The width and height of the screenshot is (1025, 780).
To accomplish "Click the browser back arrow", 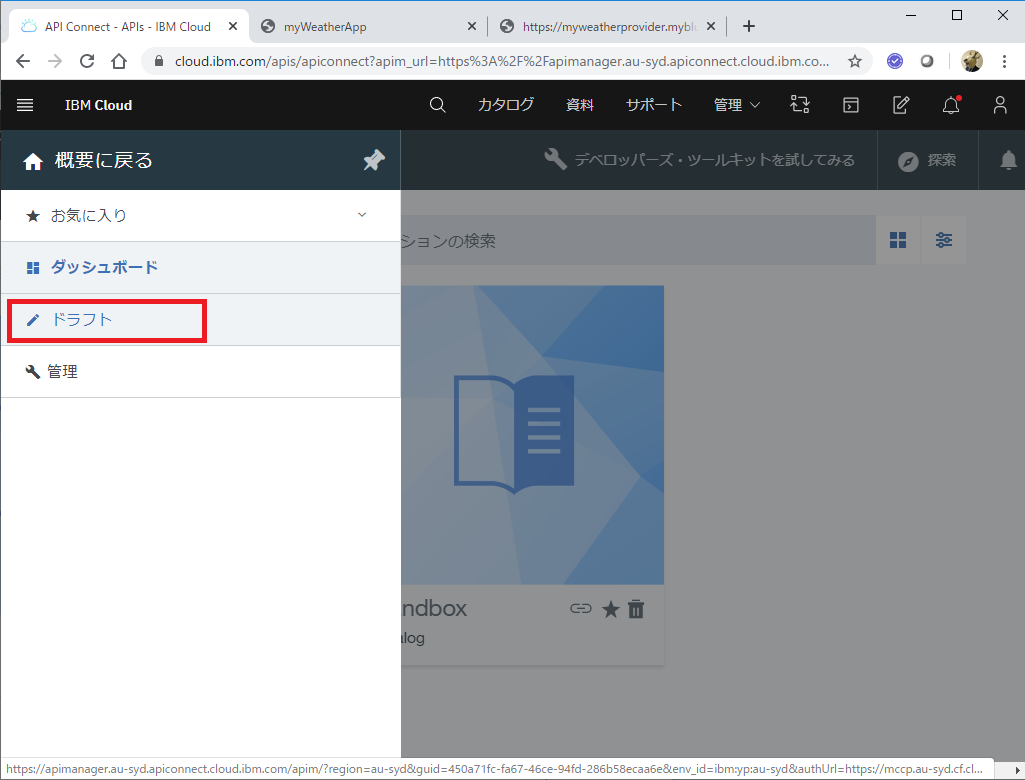I will (23, 61).
